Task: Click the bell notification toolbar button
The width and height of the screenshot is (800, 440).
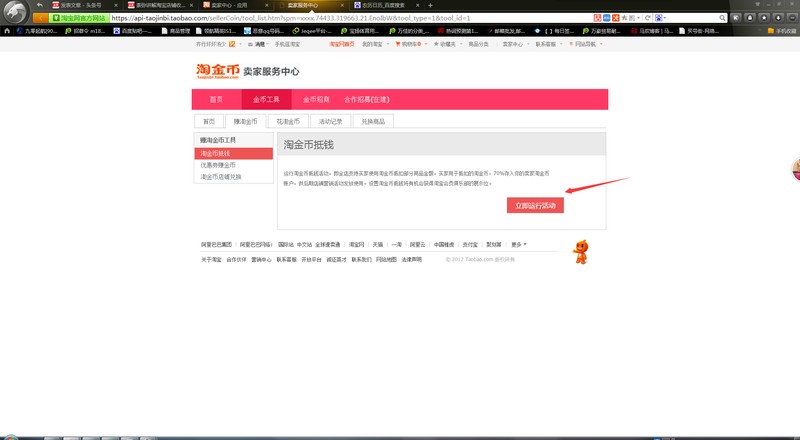Action: tap(749, 18)
